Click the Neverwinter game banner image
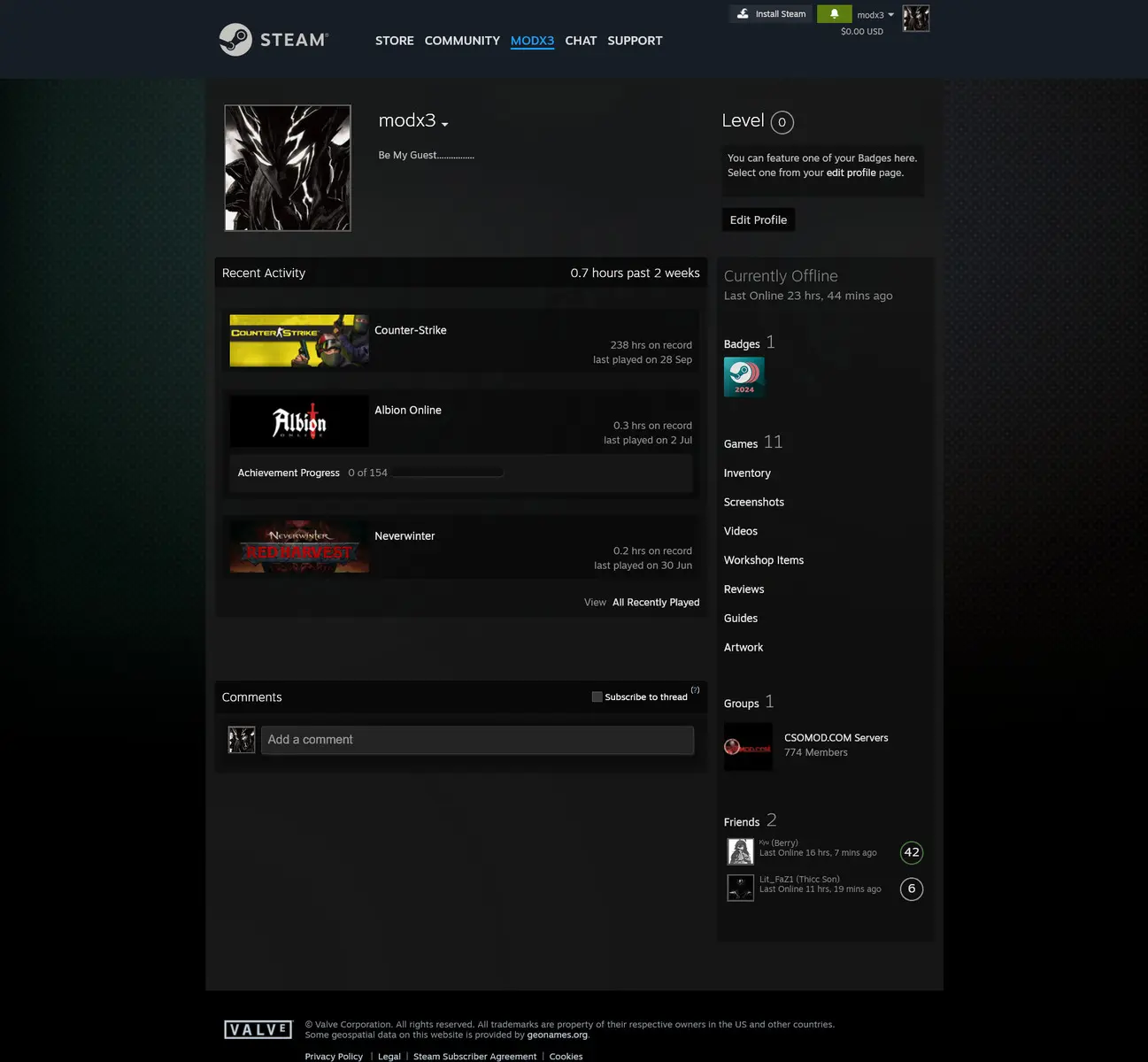The image size is (1148, 1062). (x=299, y=547)
